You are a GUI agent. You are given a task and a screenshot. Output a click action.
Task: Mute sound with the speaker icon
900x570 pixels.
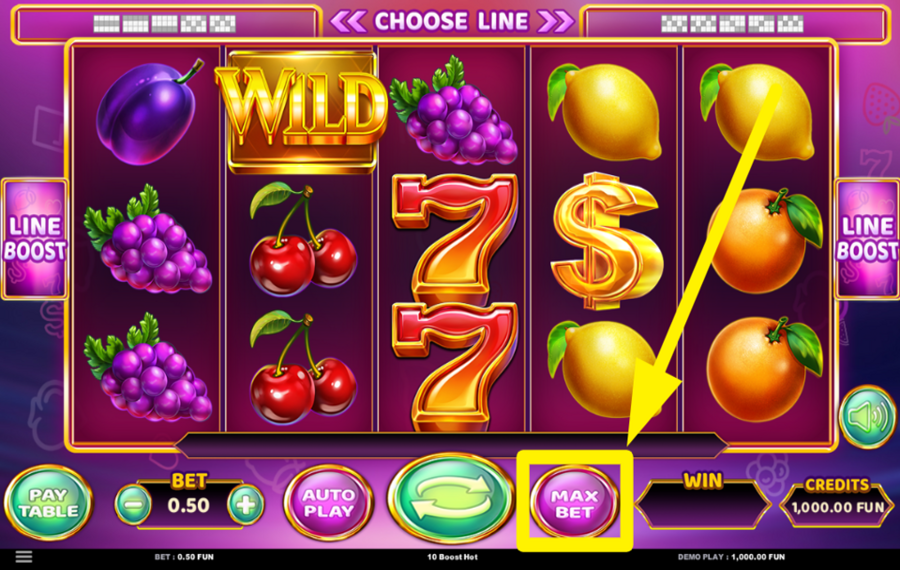click(x=868, y=417)
